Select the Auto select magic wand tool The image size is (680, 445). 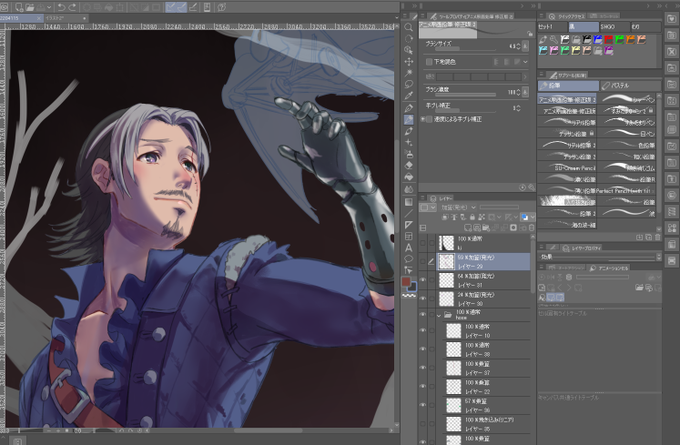[408, 73]
